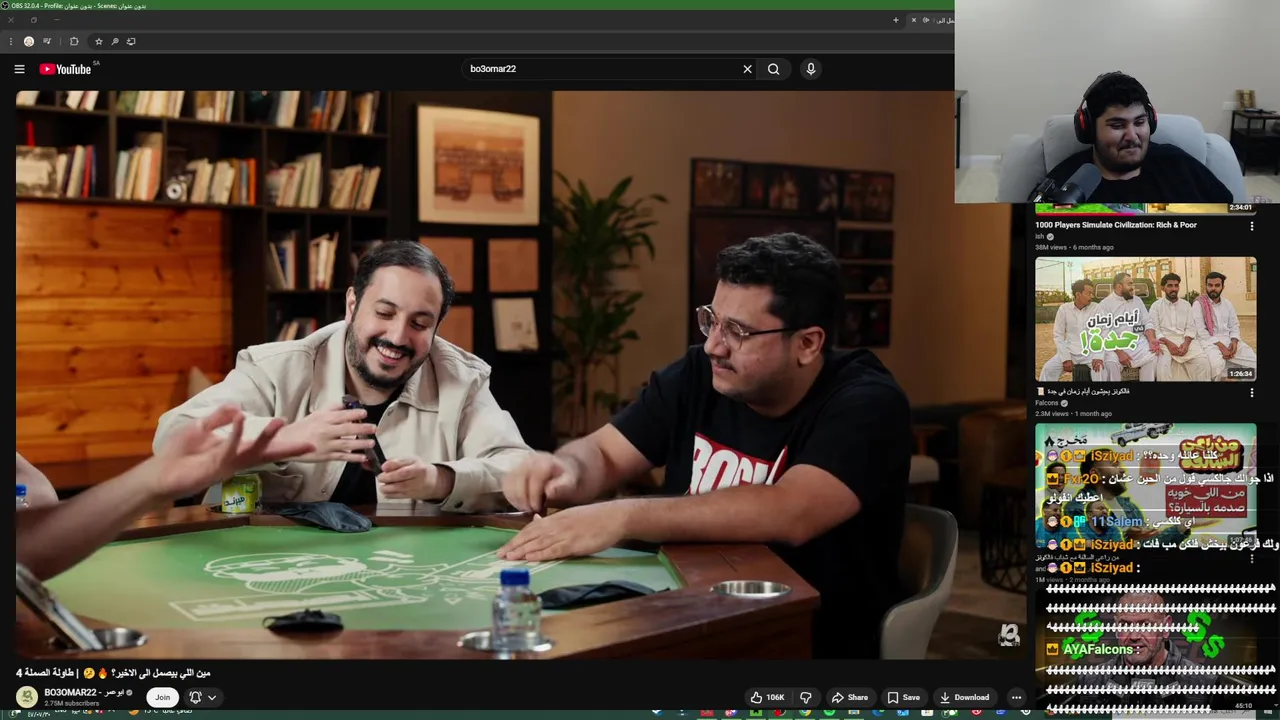Open the browser extensions puzzle icon
1280x720 pixels.
74,41
